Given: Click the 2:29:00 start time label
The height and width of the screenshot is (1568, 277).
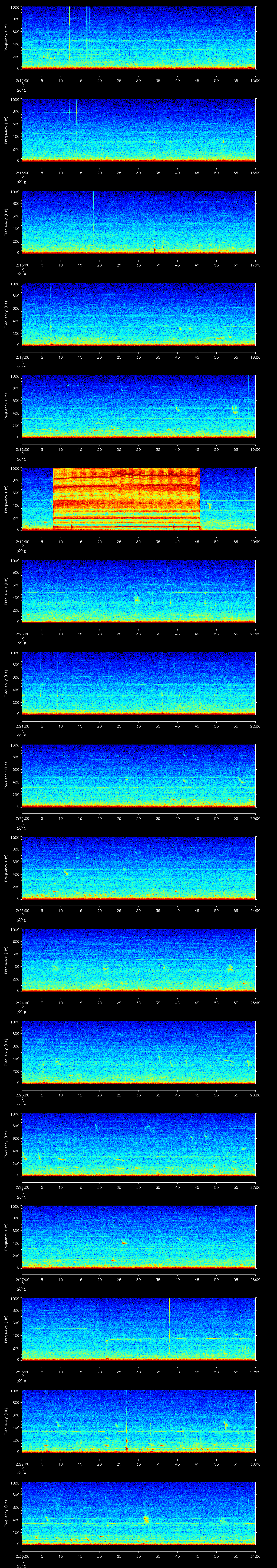Looking at the screenshot, I should 22,1464.
